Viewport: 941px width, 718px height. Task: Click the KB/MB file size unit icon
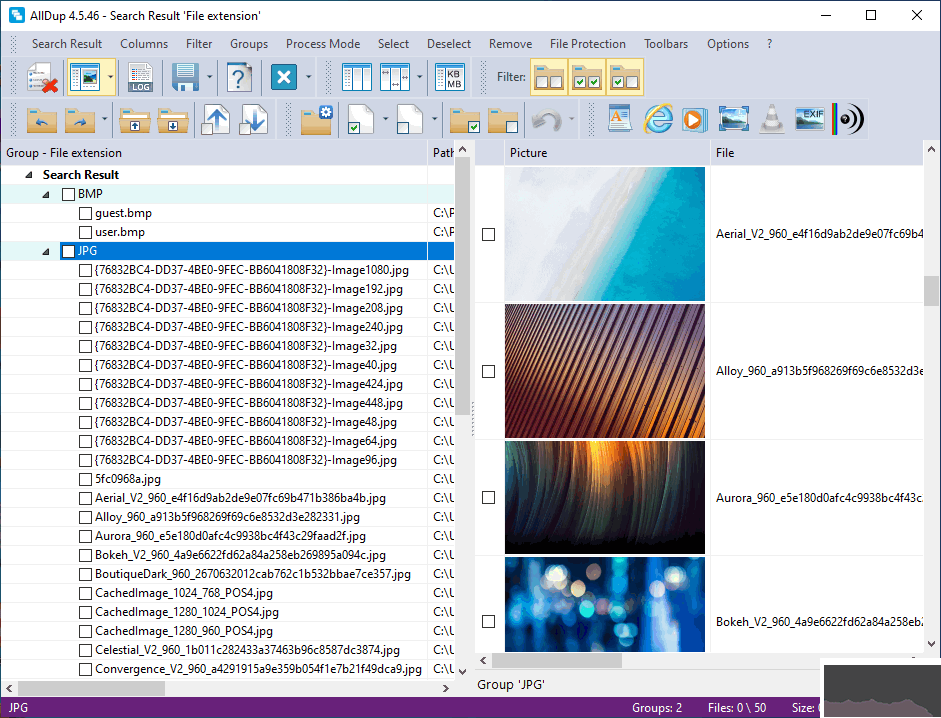click(452, 77)
